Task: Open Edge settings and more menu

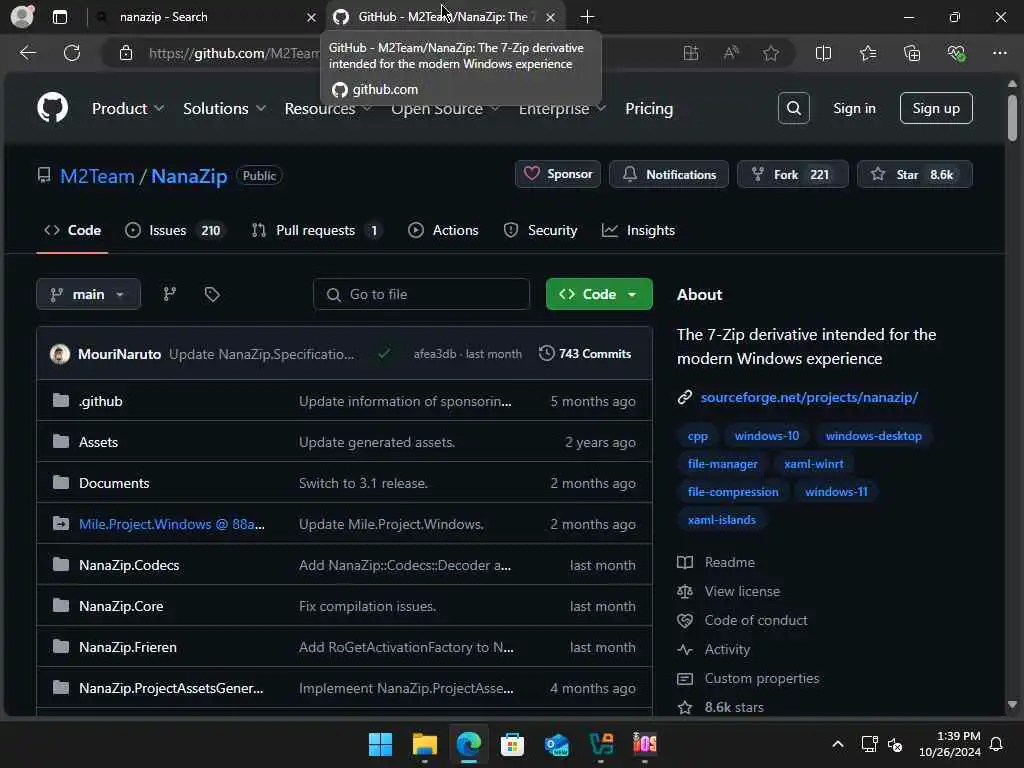Action: (x=1000, y=53)
